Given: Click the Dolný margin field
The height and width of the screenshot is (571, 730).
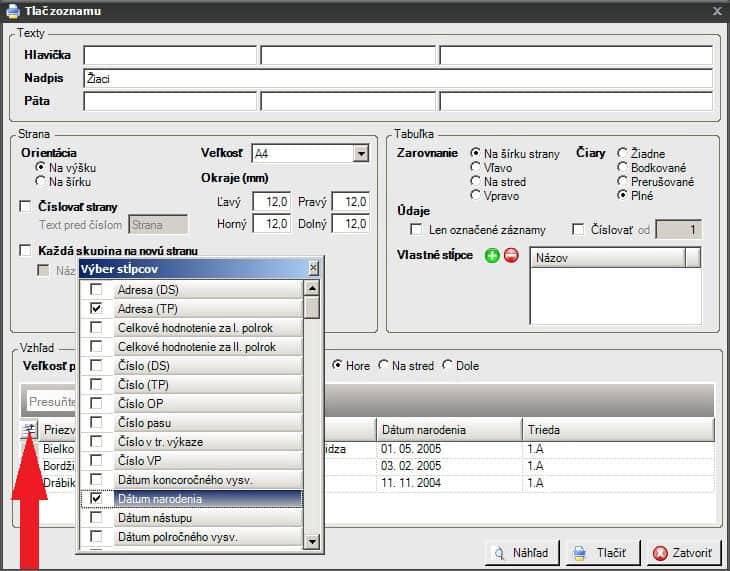Looking at the screenshot, I should 351,224.
